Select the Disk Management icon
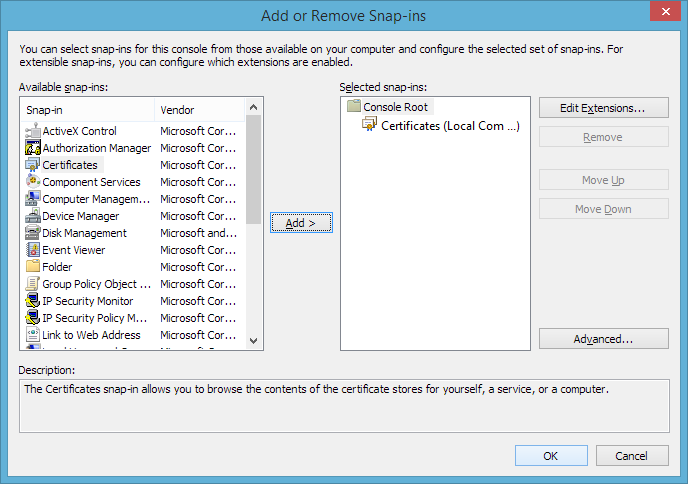This screenshot has width=688, height=484. [32, 233]
